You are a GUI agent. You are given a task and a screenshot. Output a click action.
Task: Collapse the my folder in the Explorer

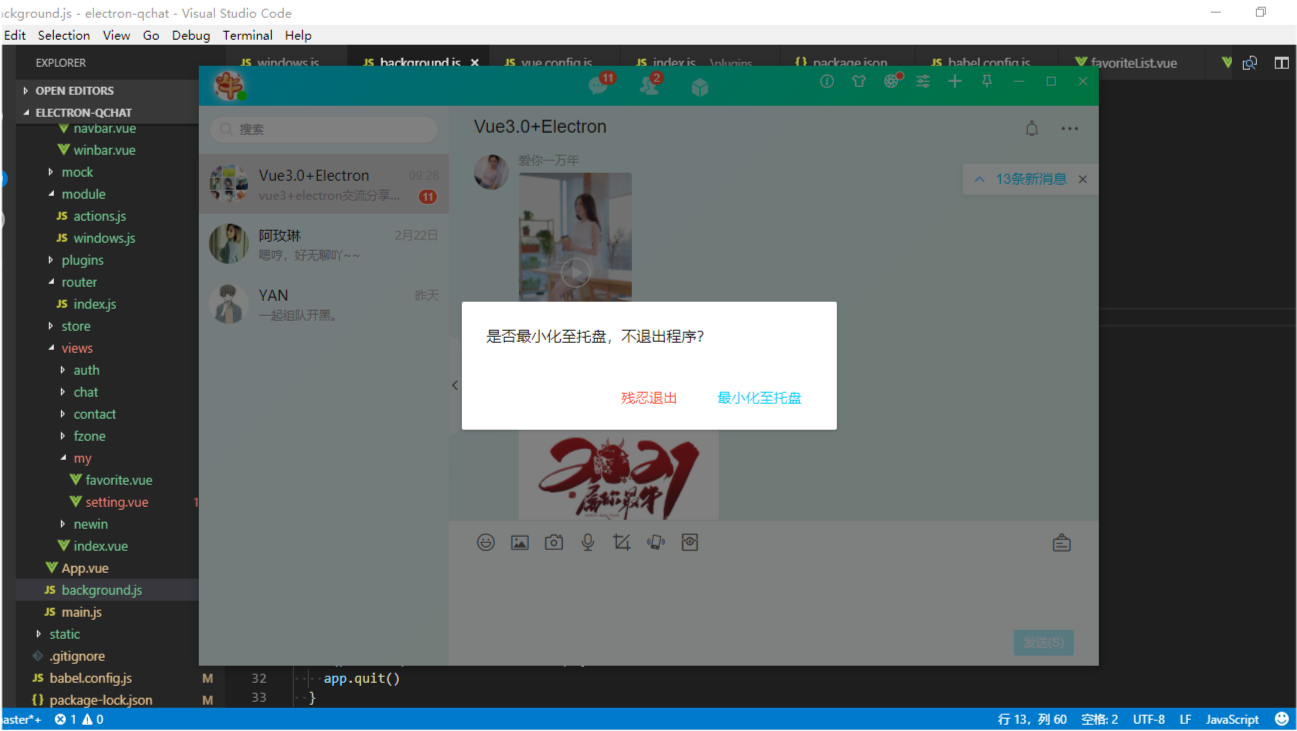click(x=82, y=458)
